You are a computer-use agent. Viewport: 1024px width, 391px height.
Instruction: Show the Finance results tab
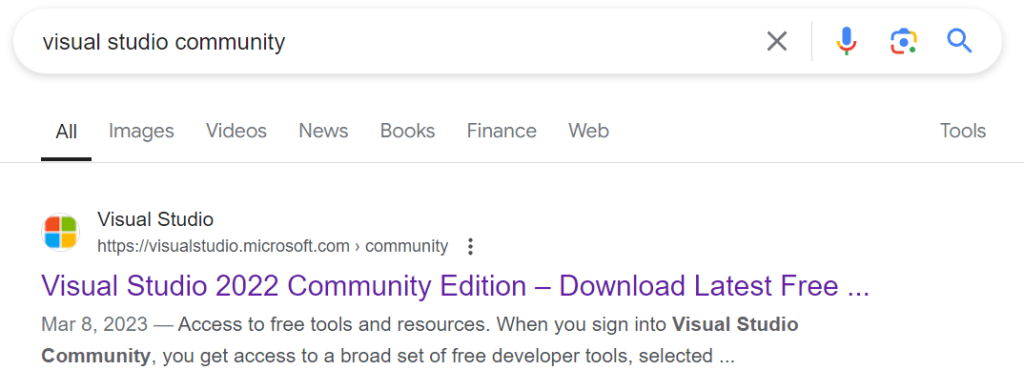(x=502, y=131)
